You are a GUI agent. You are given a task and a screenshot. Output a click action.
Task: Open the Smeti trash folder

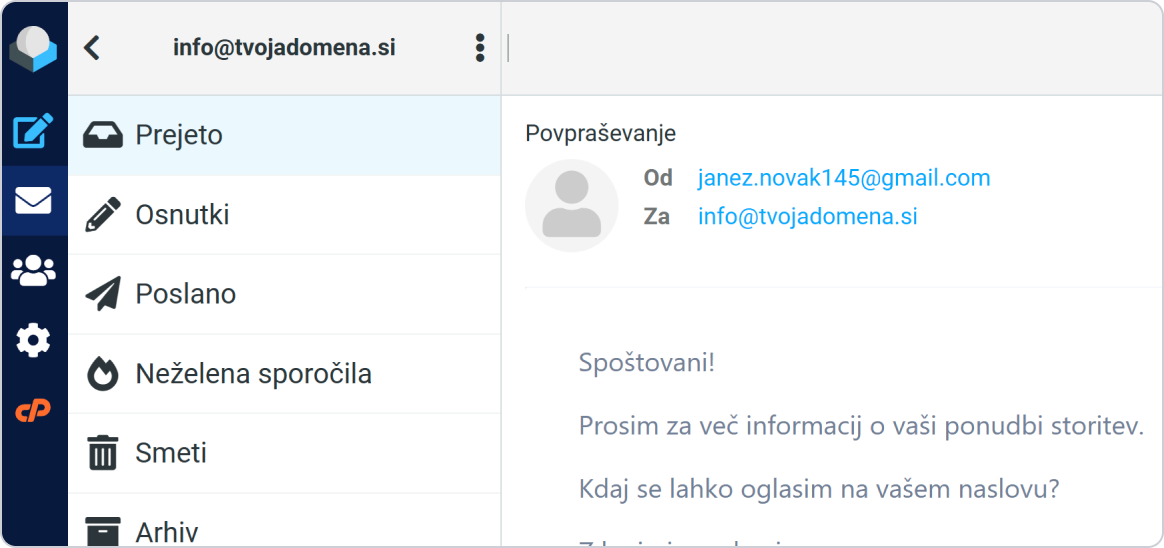pyautogui.click(x=284, y=454)
